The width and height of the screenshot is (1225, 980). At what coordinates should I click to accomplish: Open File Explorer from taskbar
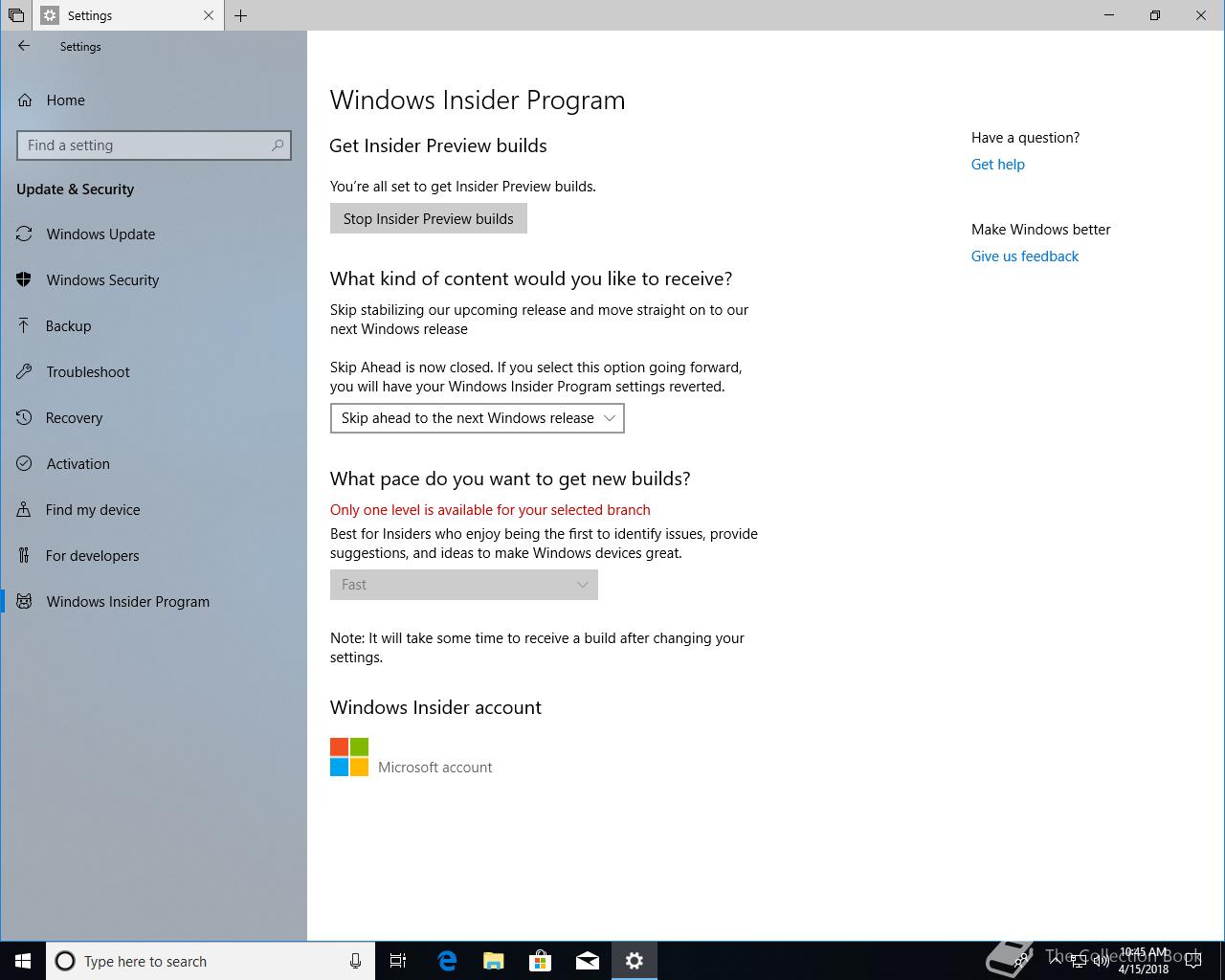(x=494, y=961)
